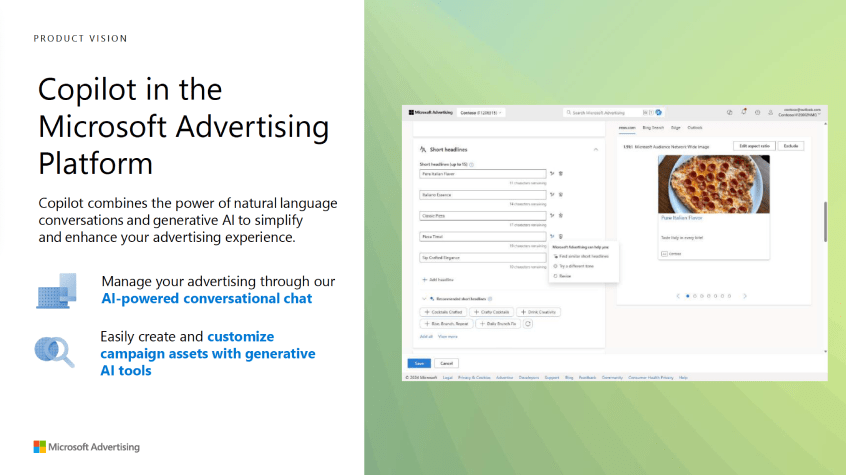Image resolution: width=846 pixels, height=475 pixels.
Task: Click the Copilot icon beside the first headline
Action: [552, 174]
